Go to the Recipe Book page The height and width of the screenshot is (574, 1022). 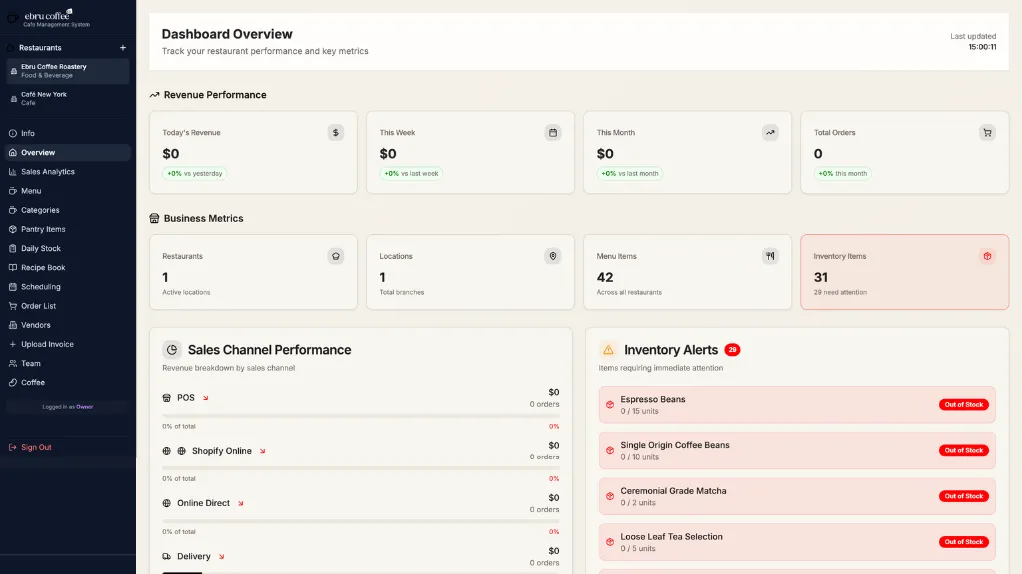coord(43,268)
